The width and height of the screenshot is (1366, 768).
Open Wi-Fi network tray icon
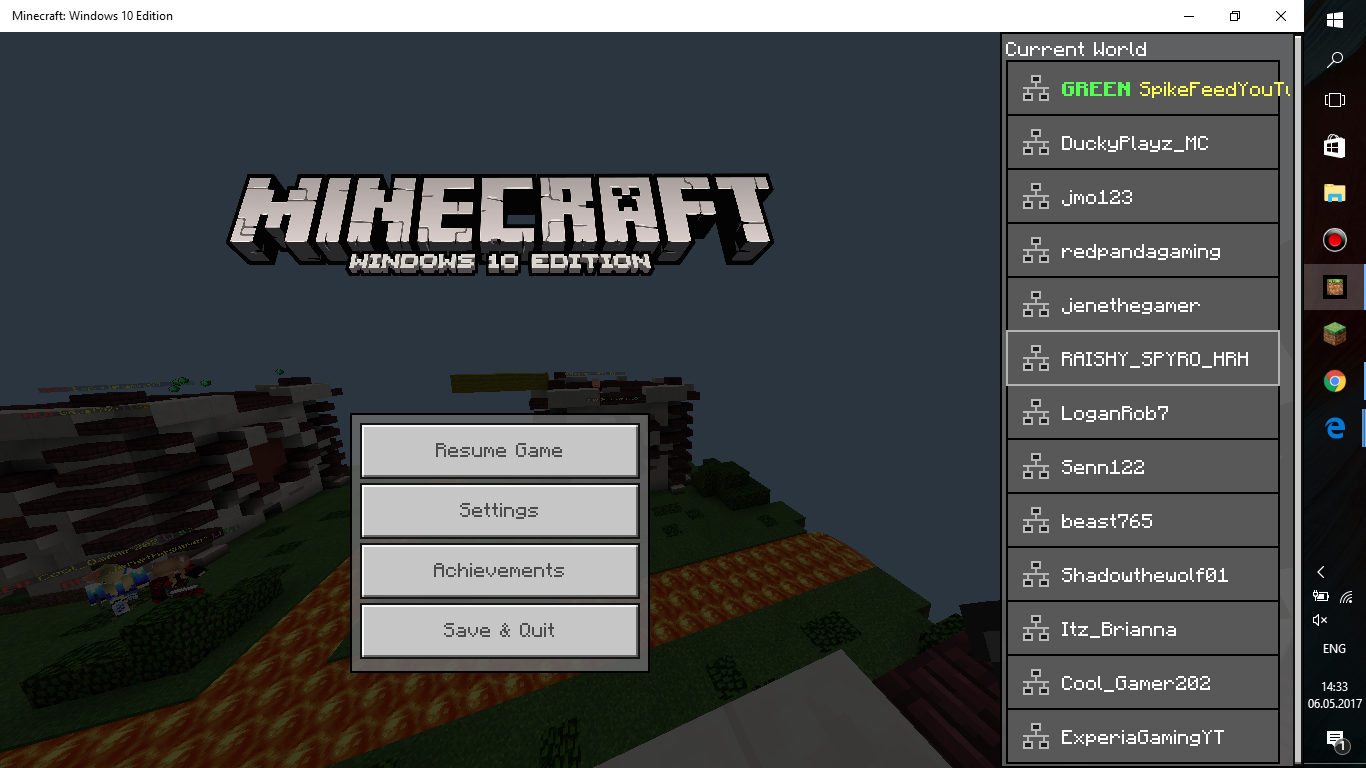click(1348, 597)
